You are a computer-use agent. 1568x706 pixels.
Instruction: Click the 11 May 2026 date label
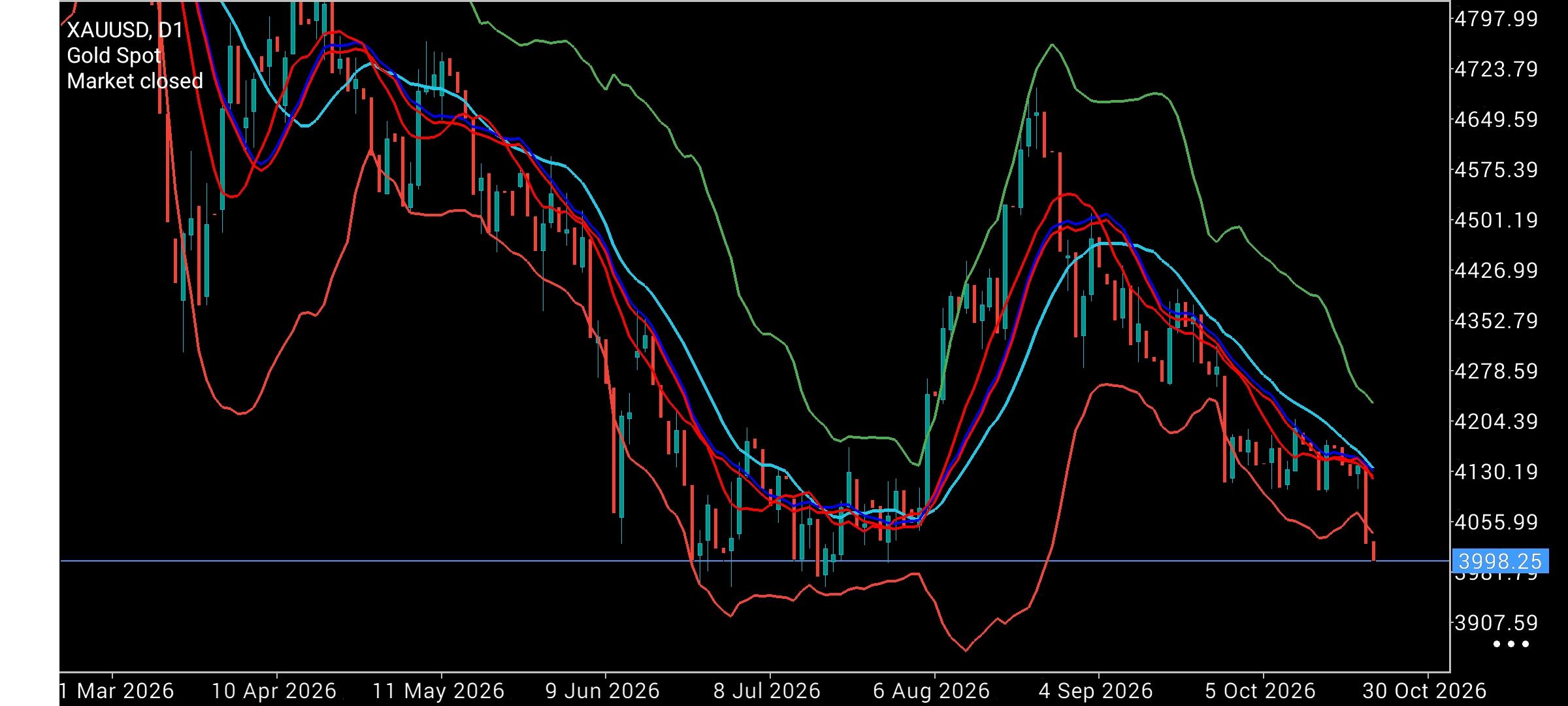coord(439,691)
